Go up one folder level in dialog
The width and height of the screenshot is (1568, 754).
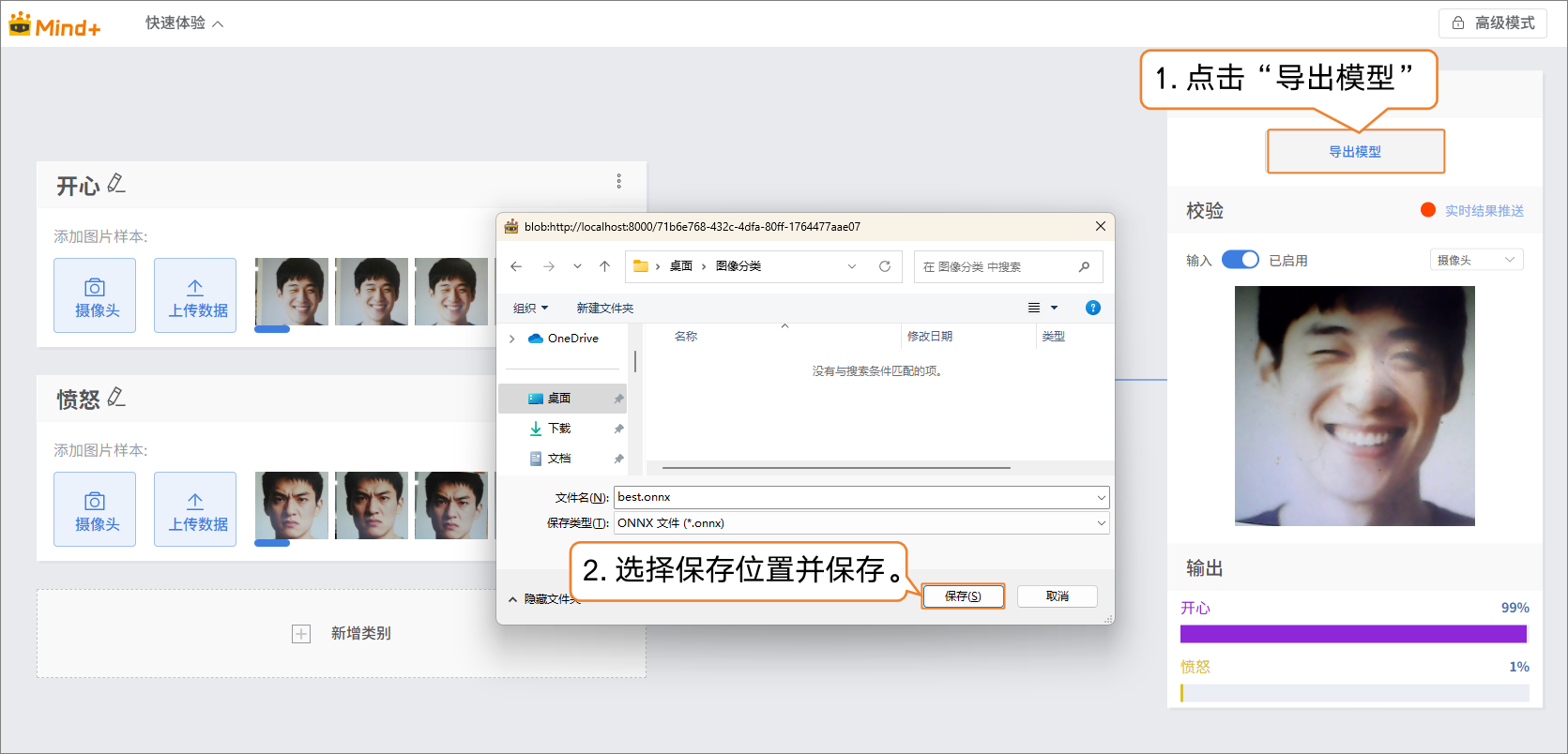click(x=605, y=266)
